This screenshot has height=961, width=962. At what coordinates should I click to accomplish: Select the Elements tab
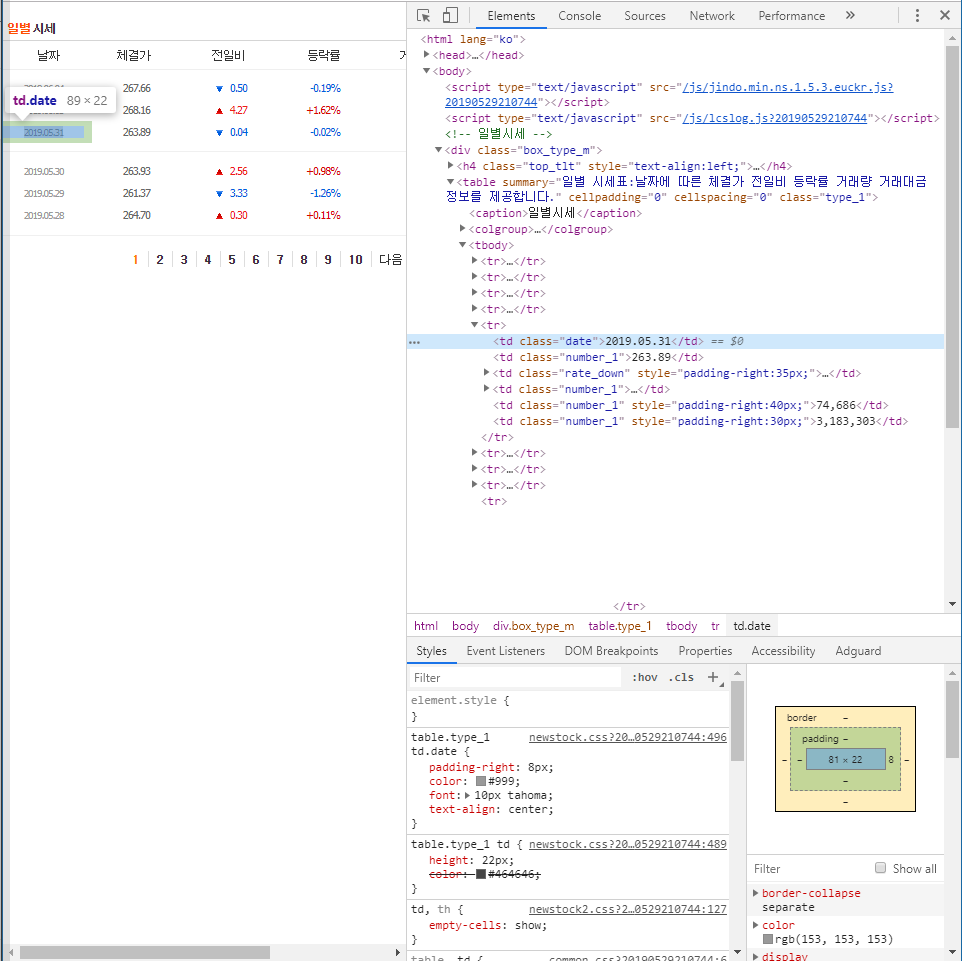pyautogui.click(x=511, y=16)
